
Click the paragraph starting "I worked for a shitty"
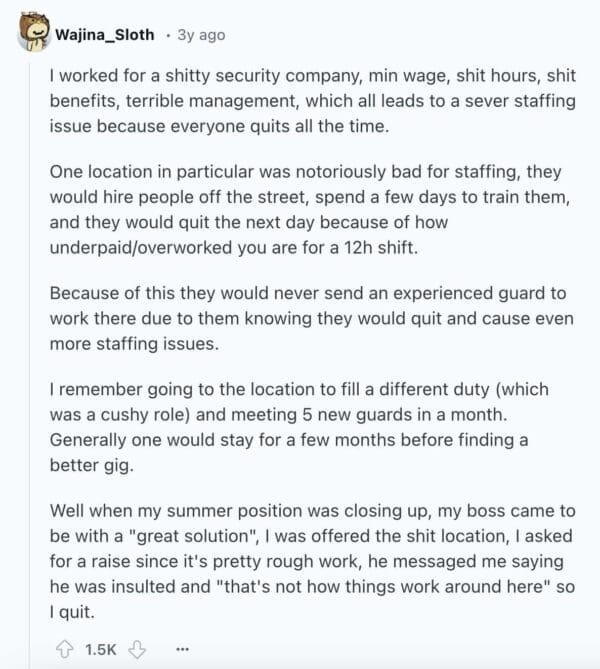tap(299, 100)
